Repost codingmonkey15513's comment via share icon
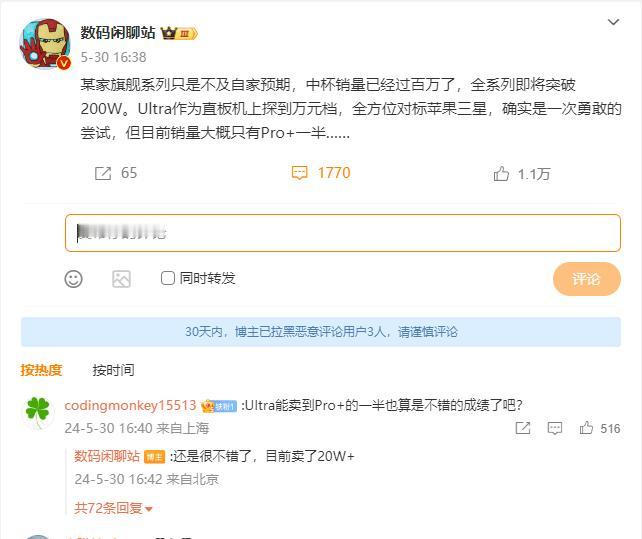Image resolution: width=642 pixels, height=539 pixels. tap(523, 428)
